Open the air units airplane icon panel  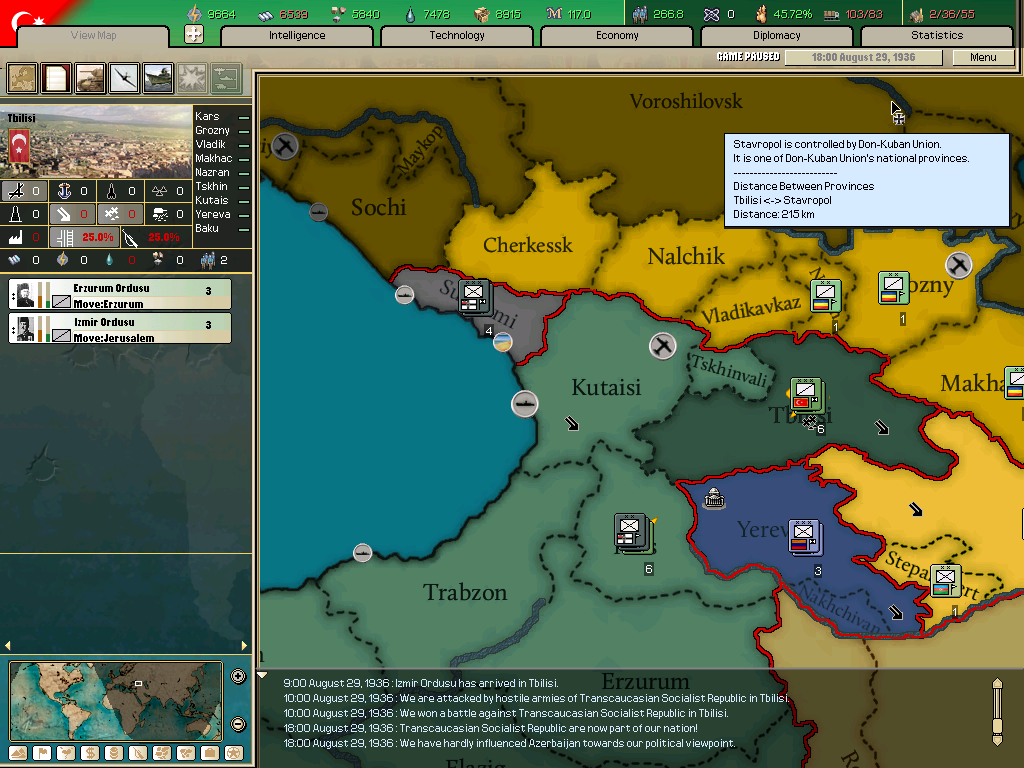[x=124, y=77]
